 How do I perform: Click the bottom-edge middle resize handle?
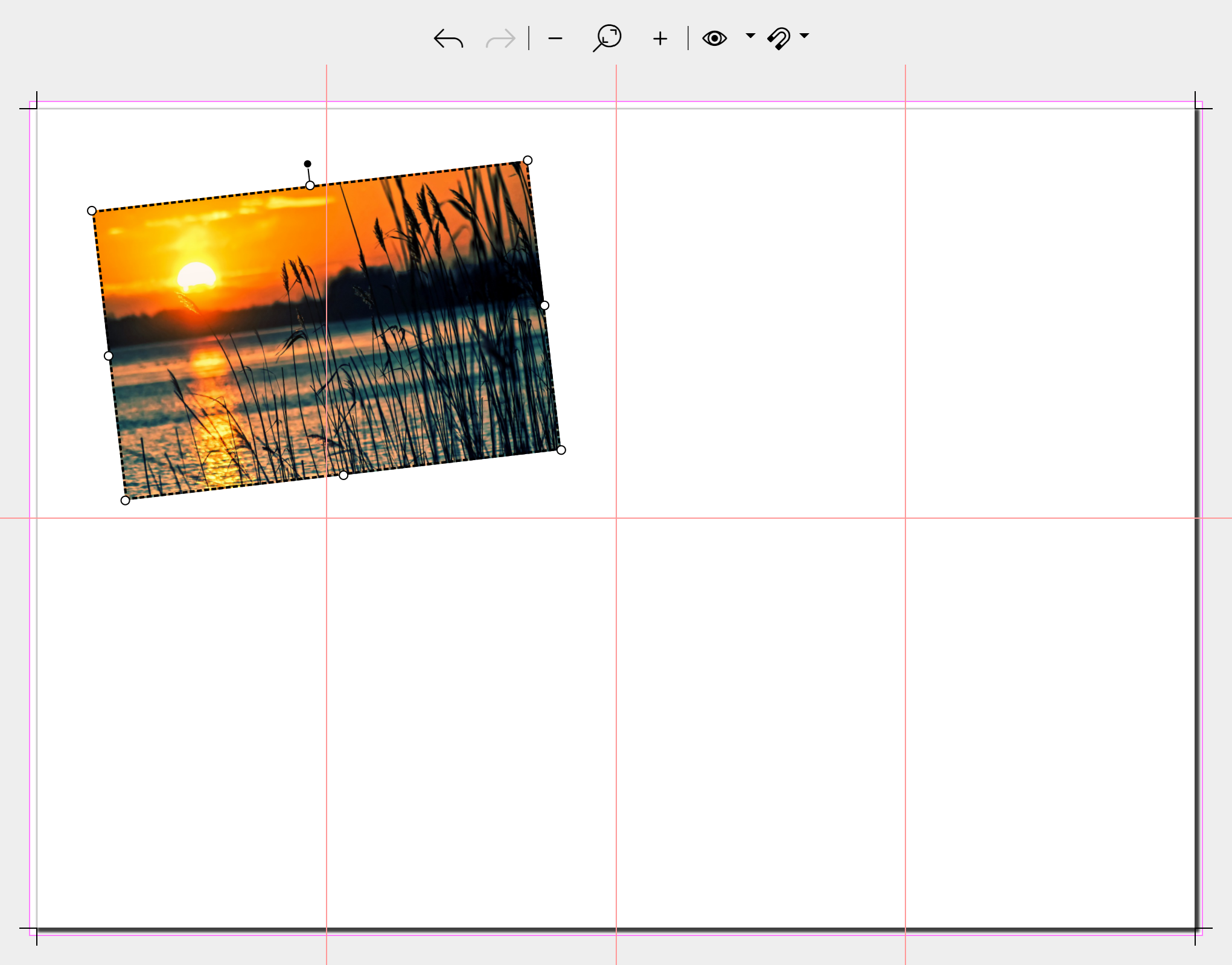tap(343, 475)
